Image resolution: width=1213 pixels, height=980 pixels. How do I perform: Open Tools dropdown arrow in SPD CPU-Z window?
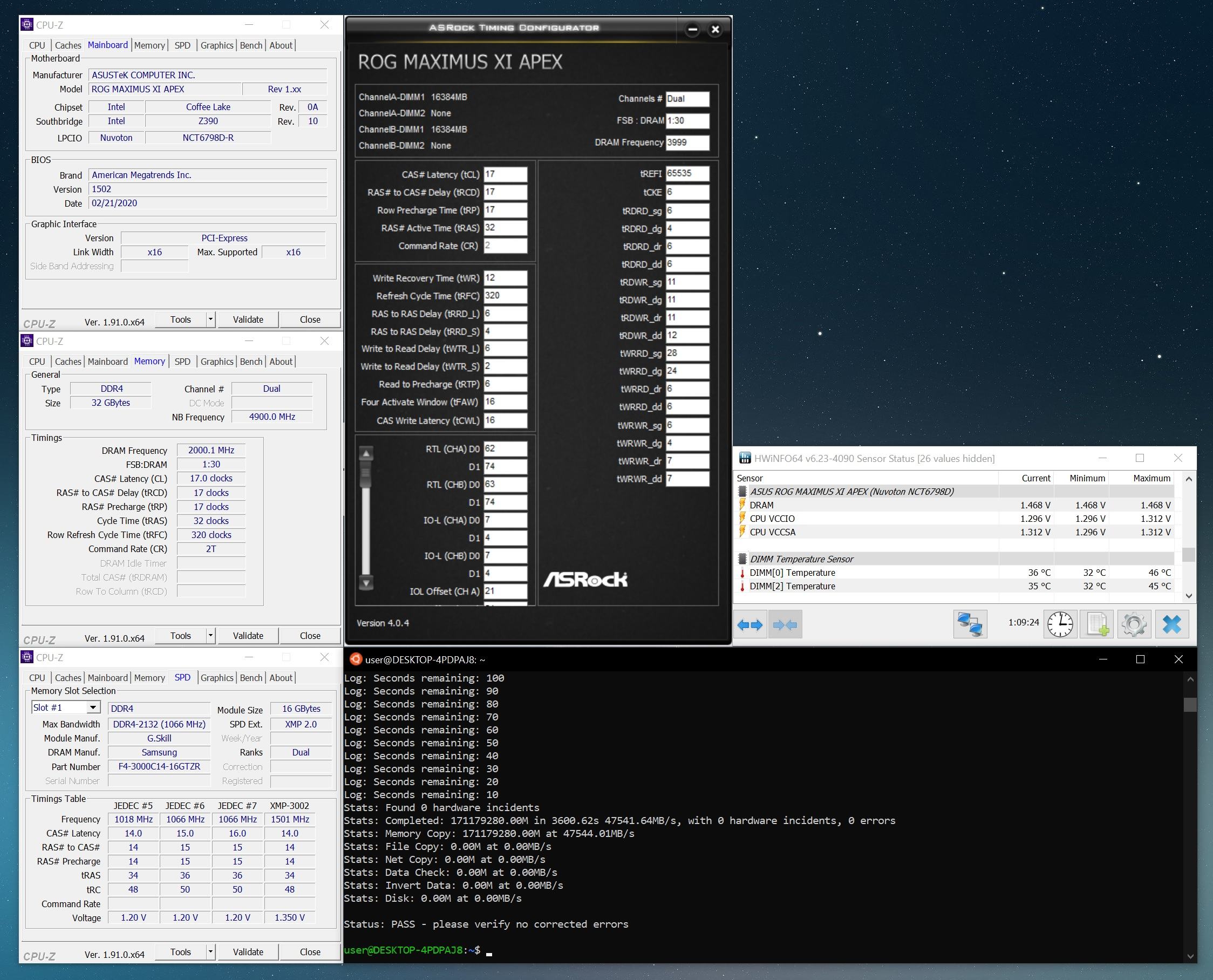click(x=210, y=951)
